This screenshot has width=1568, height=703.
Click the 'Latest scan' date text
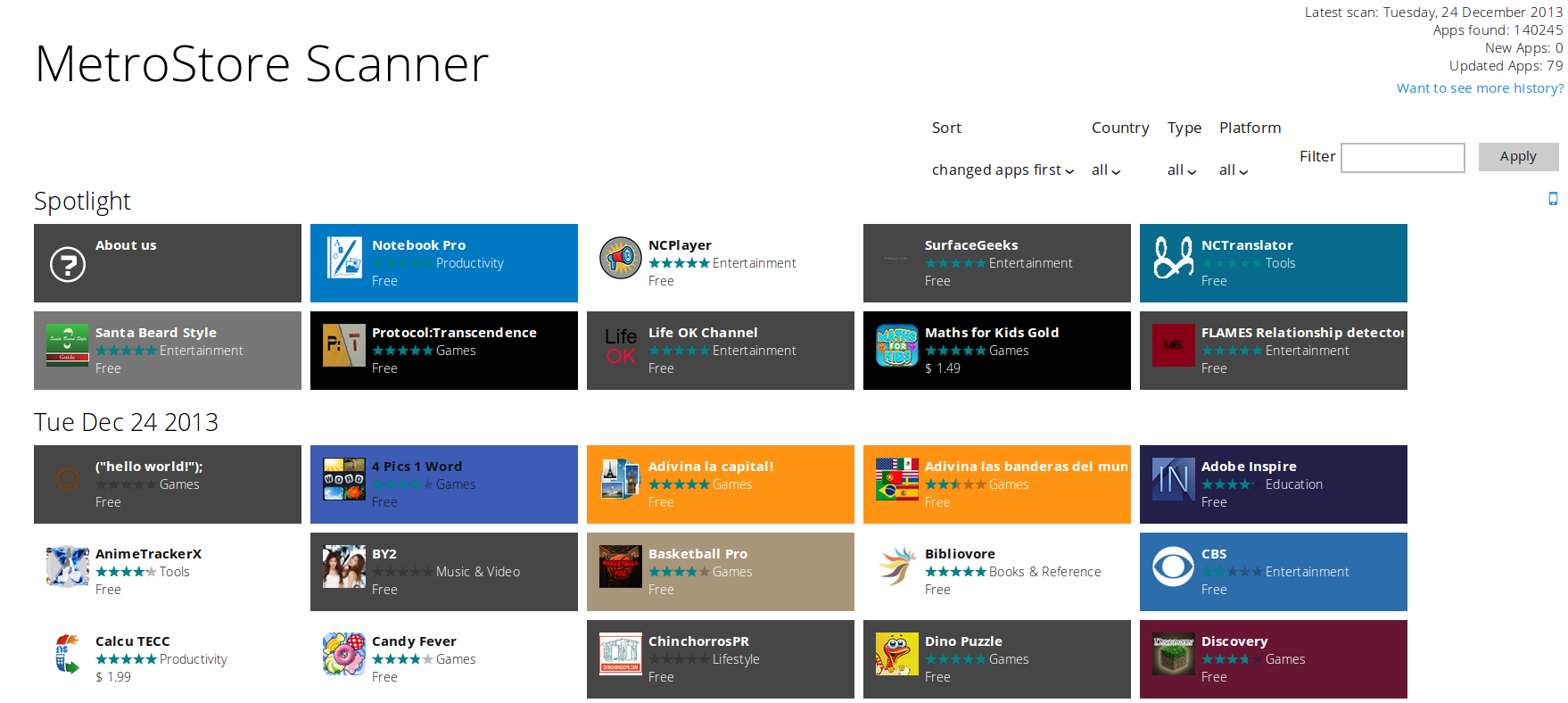pyautogui.click(x=1433, y=12)
